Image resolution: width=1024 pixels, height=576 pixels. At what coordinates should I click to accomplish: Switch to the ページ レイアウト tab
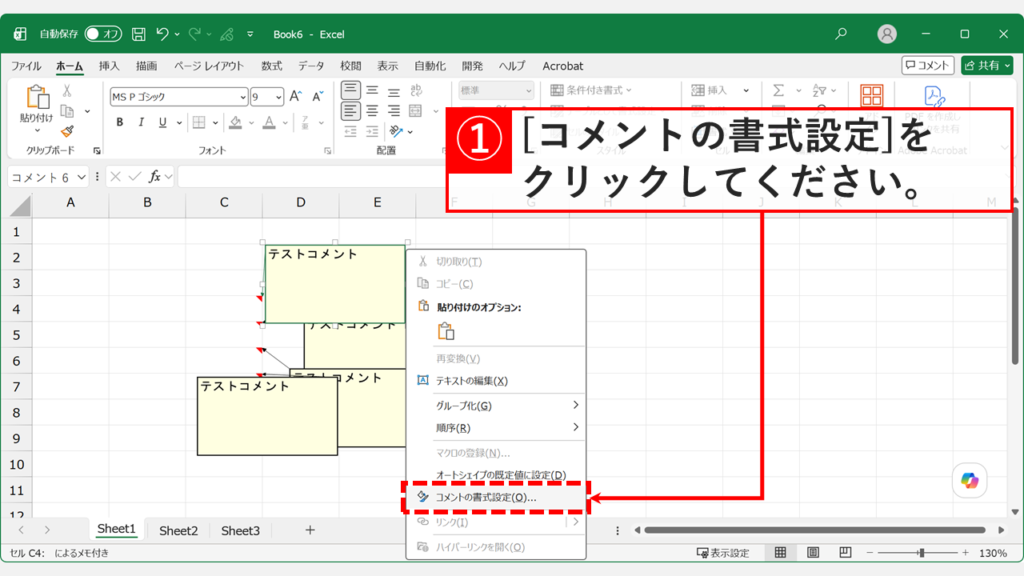point(208,66)
